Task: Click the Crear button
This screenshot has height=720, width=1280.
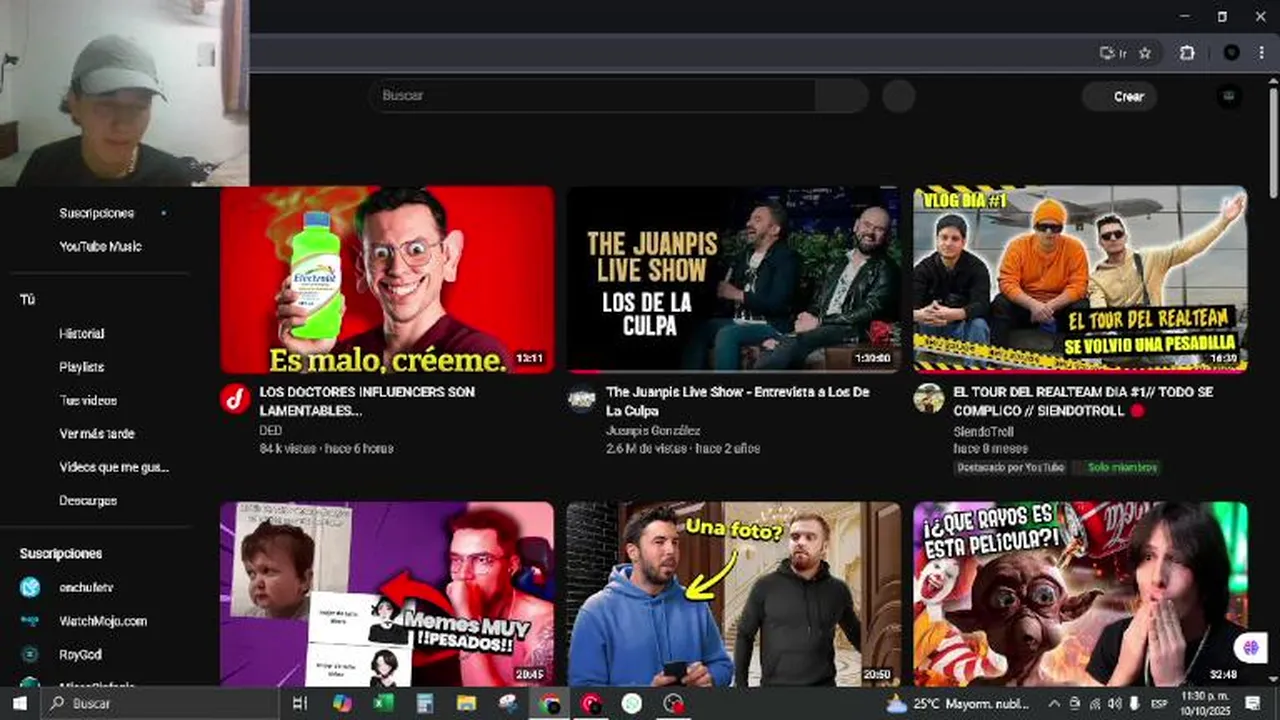Action: [x=1120, y=96]
